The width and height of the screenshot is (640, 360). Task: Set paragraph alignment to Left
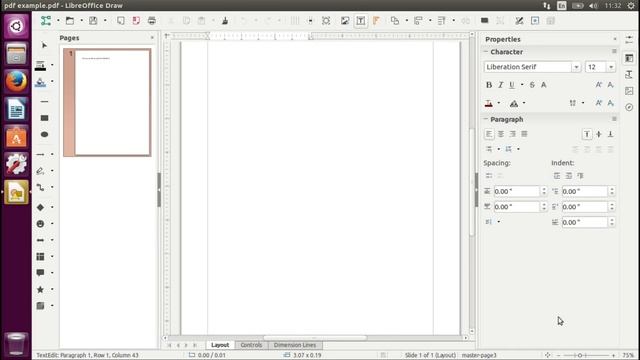(489, 134)
